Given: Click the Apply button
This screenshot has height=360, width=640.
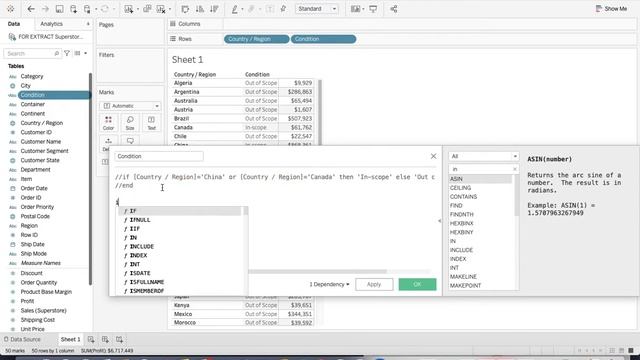Looking at the screenshot, I should point(374,284).
